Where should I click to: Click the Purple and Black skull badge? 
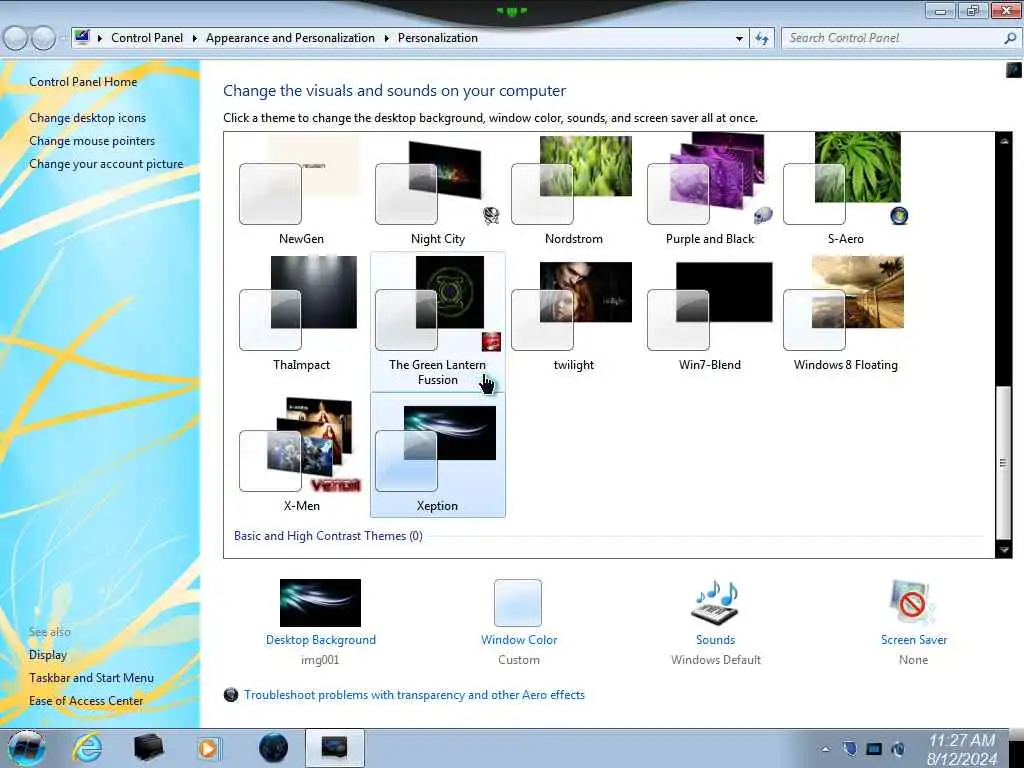[x=763, y=216]
